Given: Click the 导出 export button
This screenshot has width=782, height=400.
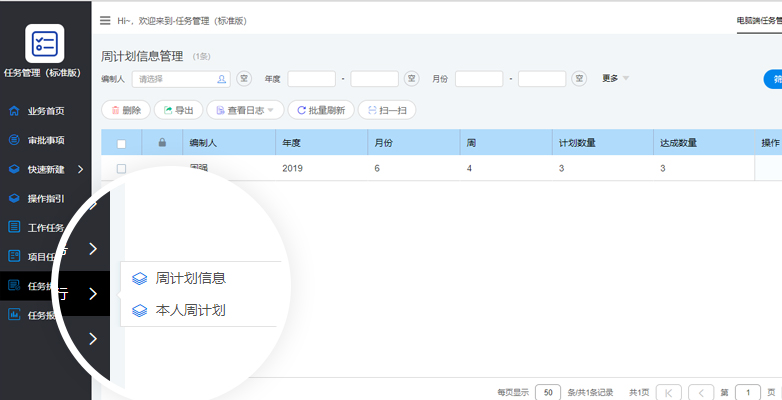Looking at the screenshot, I should pyautogui.click(x=179, y=111).
